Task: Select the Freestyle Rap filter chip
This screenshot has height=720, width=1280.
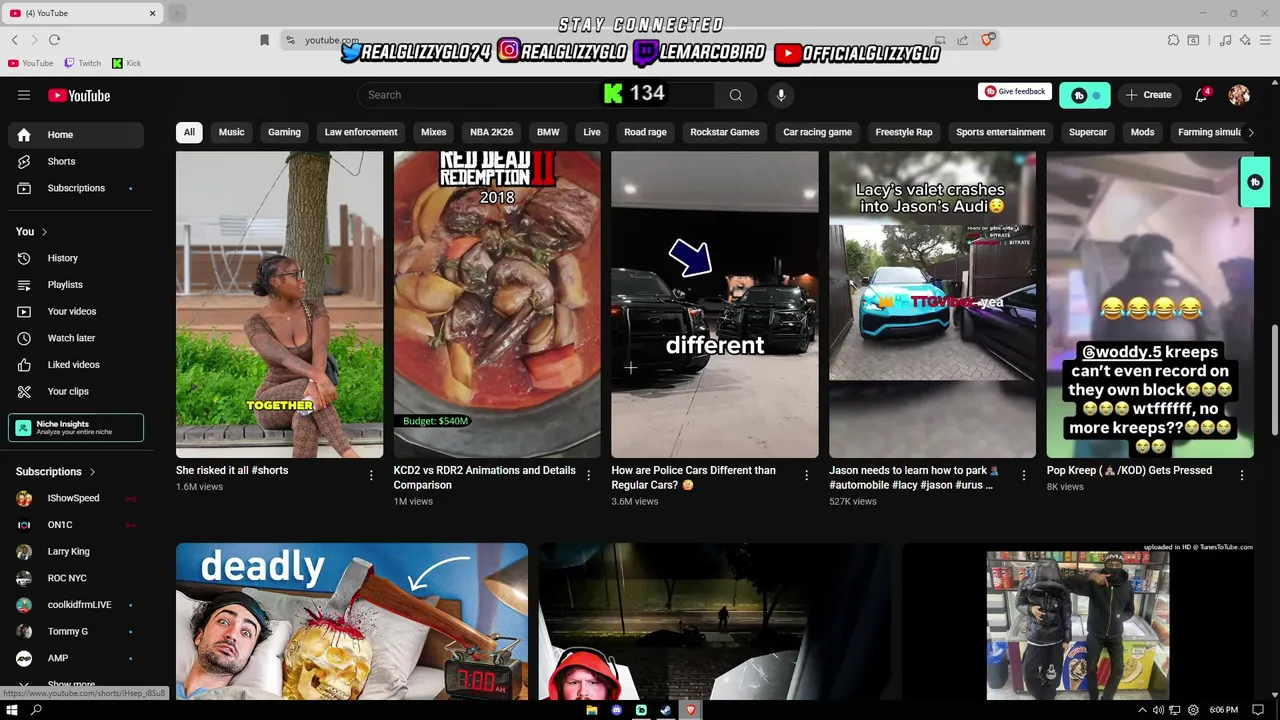Action: (904, 132)
